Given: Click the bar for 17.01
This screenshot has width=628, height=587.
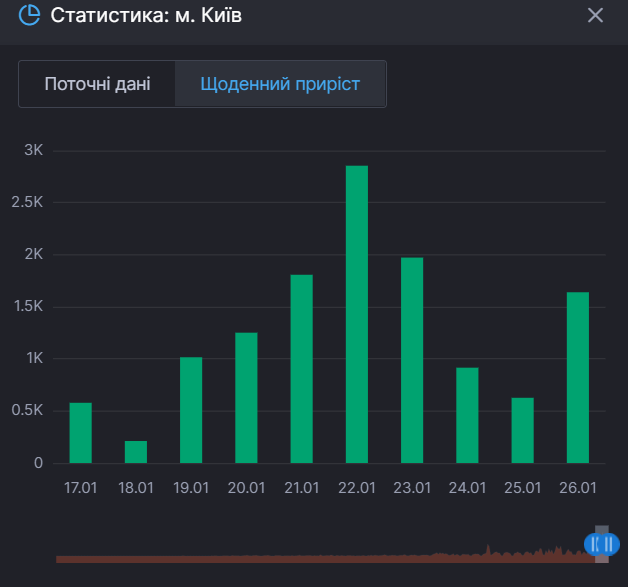Looking at the screenshot, I should (81, 433).
